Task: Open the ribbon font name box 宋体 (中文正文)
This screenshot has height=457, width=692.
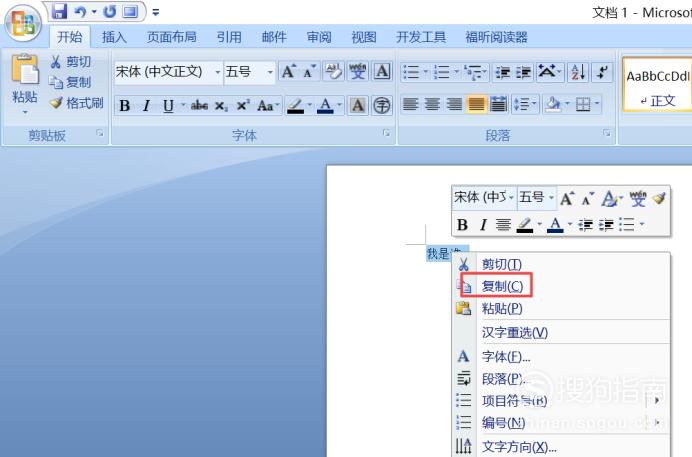Action: [168, 71]
